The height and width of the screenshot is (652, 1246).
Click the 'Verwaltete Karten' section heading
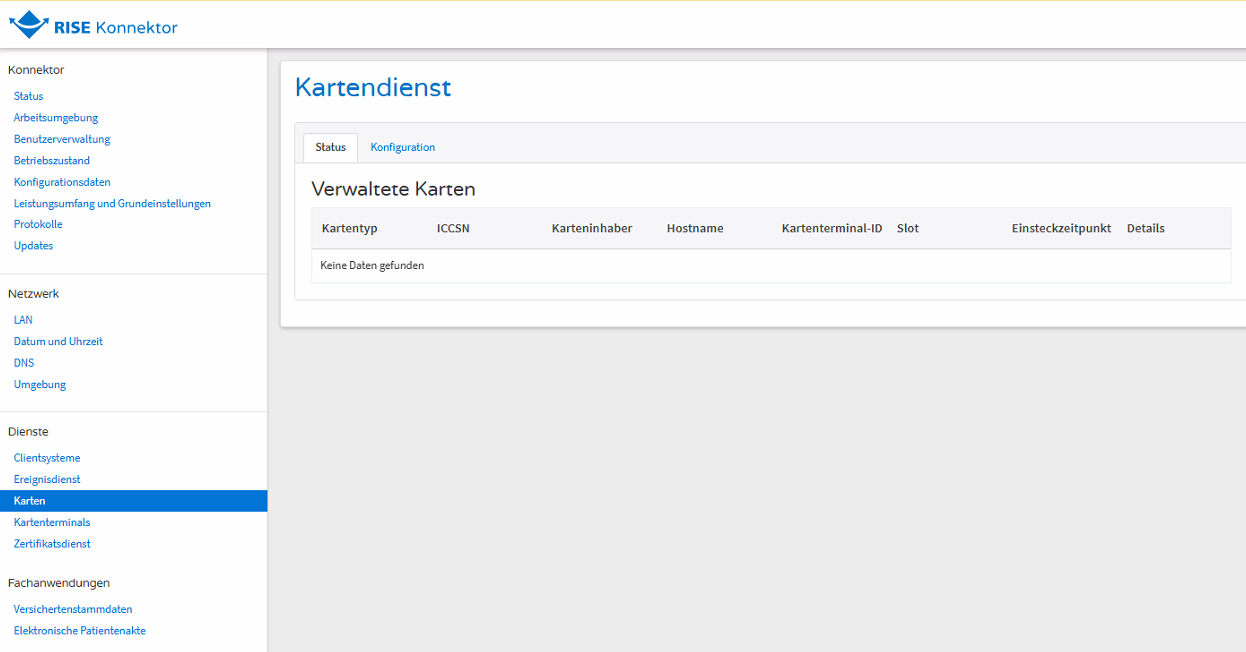(x=393, y=189)
